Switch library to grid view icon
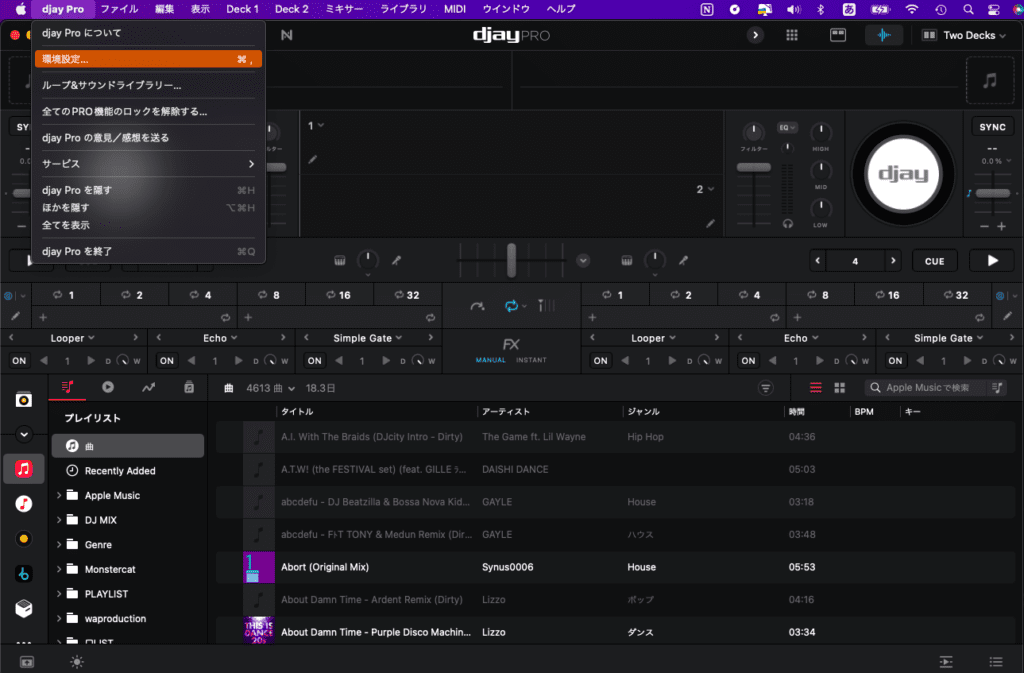1024x673 pixels. coord(840,388)
